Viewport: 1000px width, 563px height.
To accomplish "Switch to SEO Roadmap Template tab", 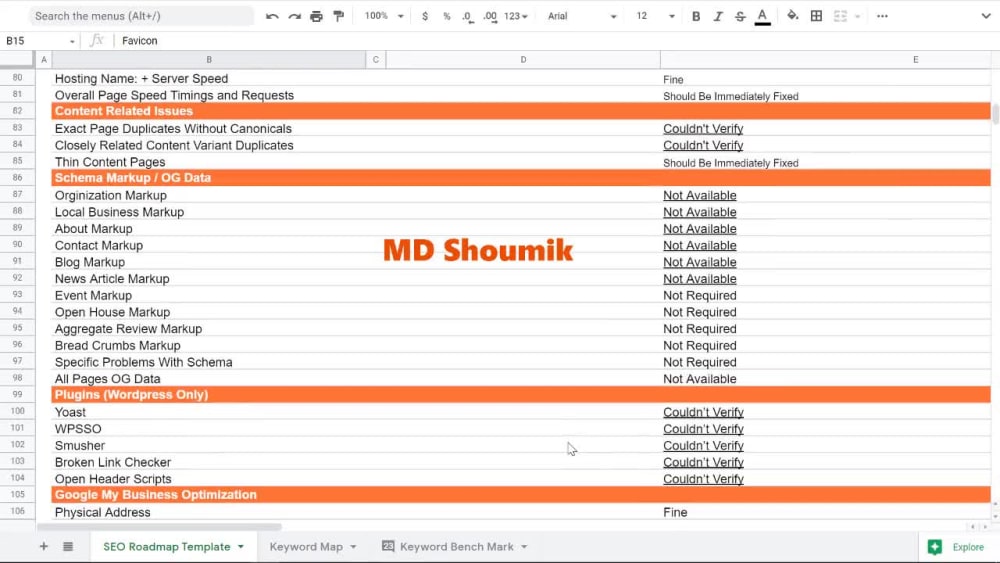I will (x=166, y=546).
